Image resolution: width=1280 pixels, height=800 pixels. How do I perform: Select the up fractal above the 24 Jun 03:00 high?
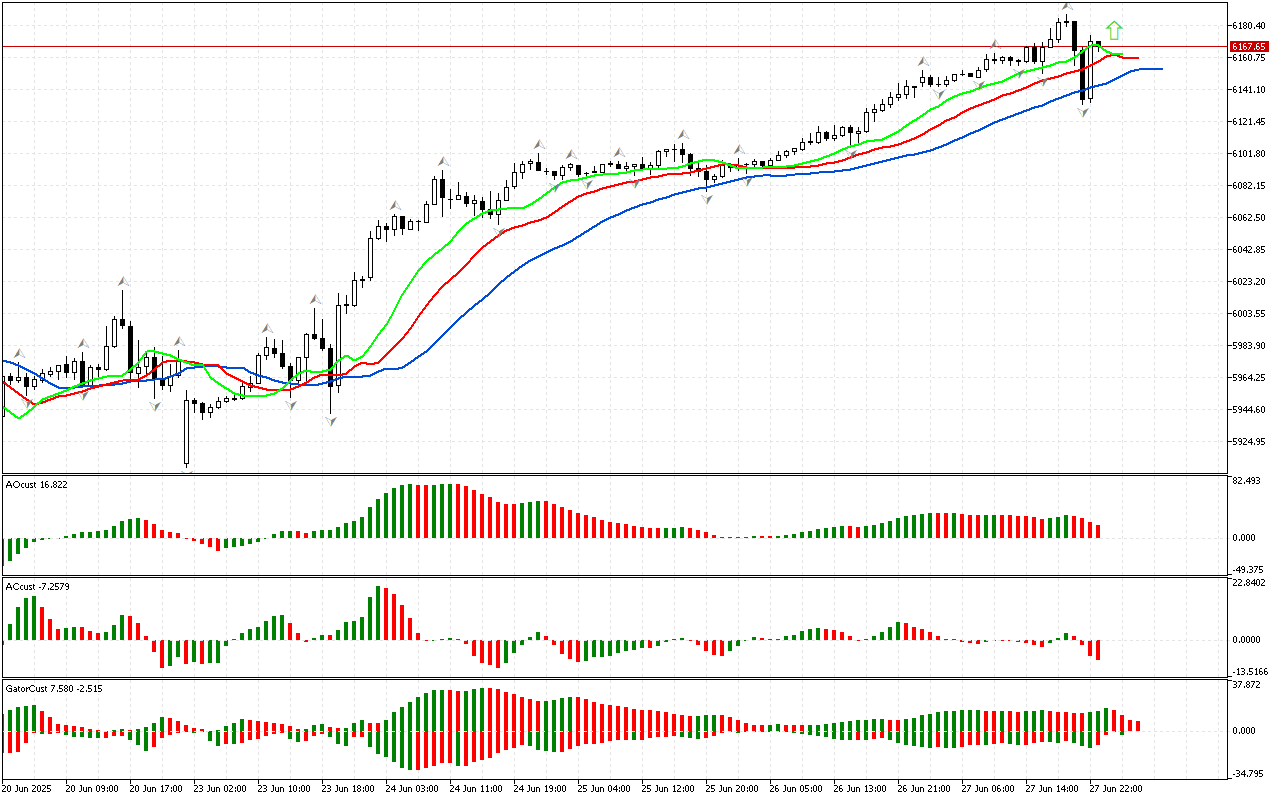(442, 160)
